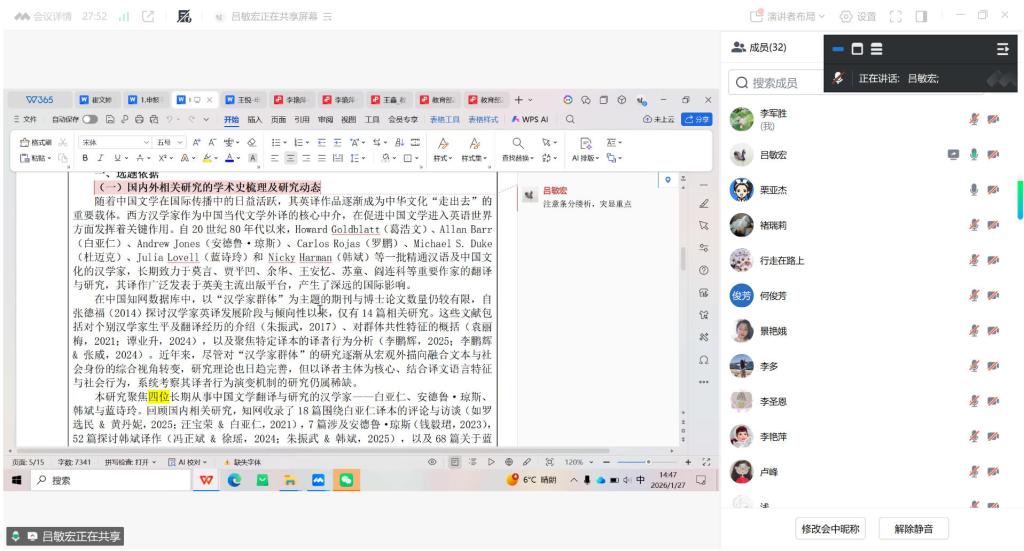Toggle camera icon for member 吕敏宏

coord(993,155)
